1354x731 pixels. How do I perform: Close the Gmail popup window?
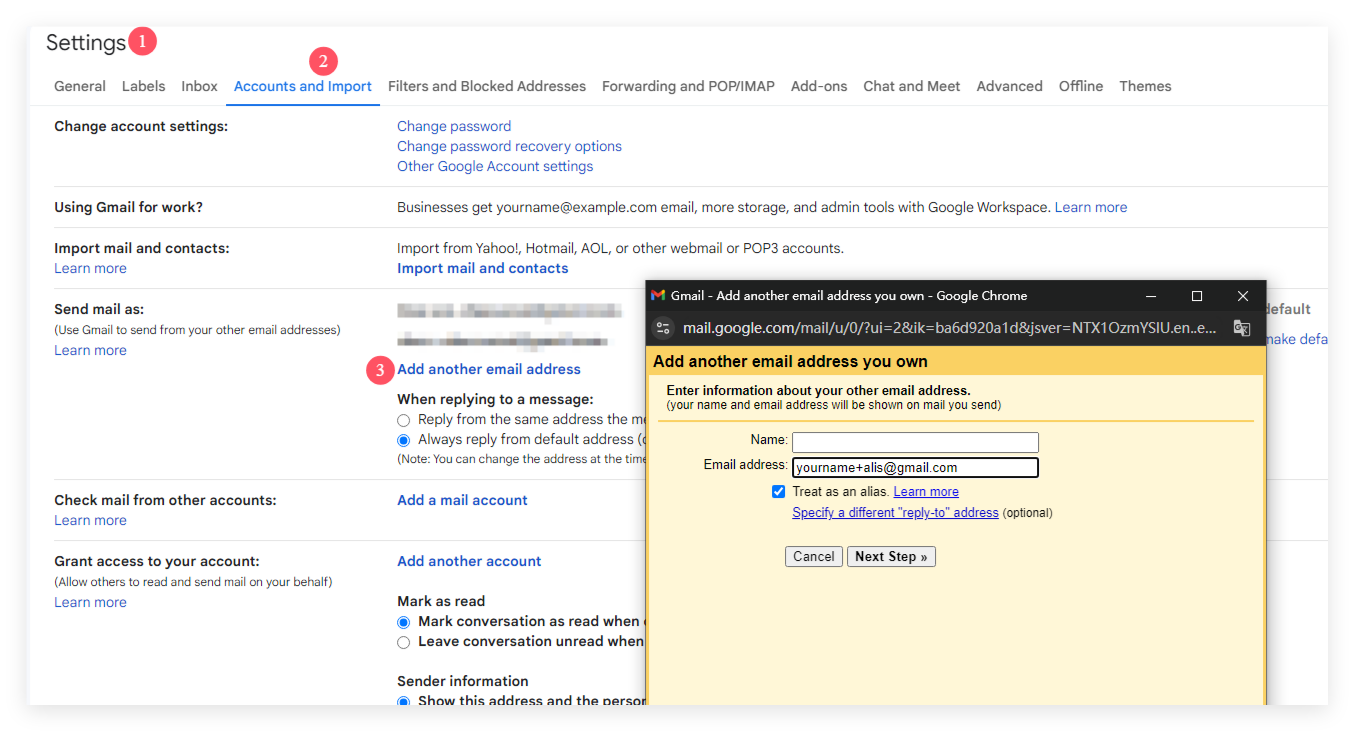point(1243,296)
